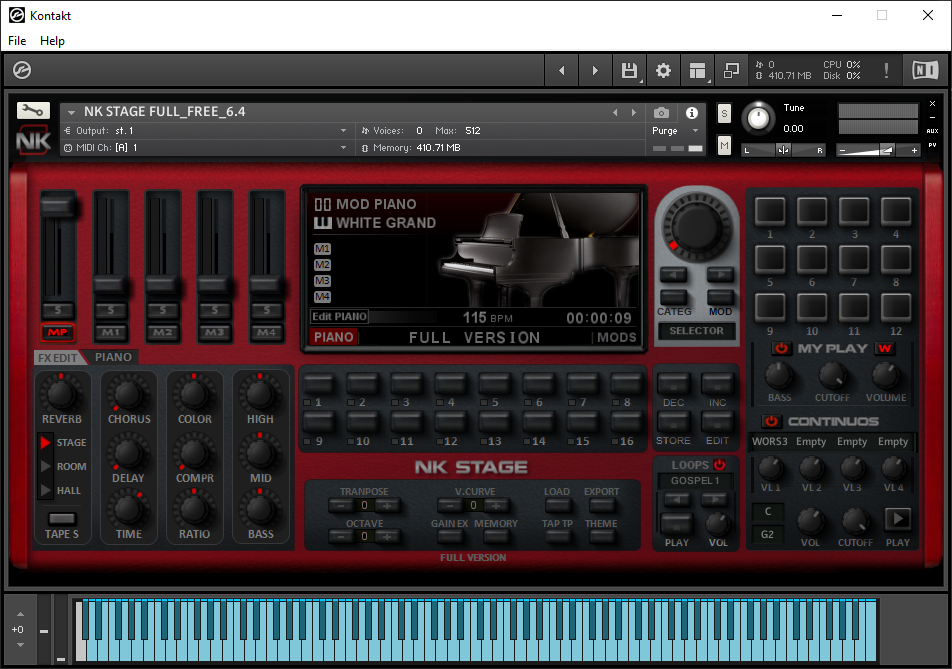Click the instrument pan slider
This screenshot has height=669, width=952.
tap(783, 150)
